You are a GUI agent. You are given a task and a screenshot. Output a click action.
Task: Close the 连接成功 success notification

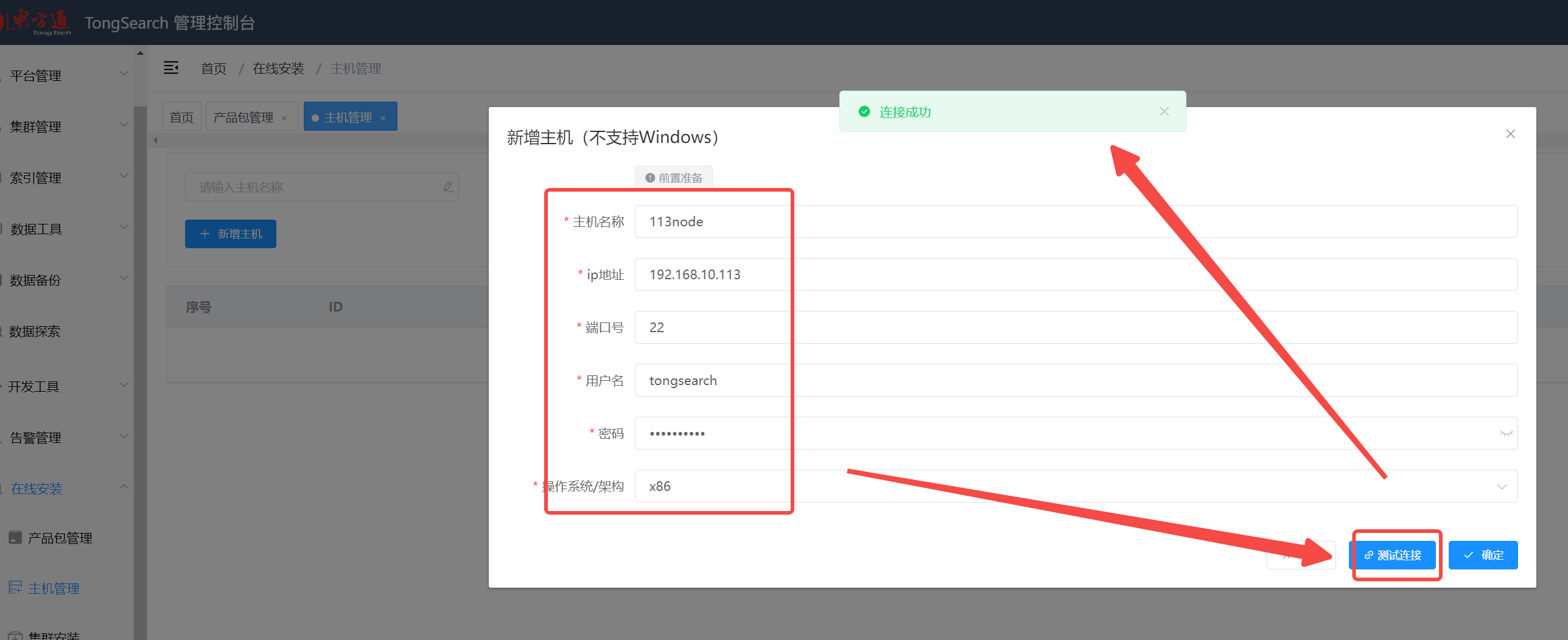click(x=1164, y=111)
